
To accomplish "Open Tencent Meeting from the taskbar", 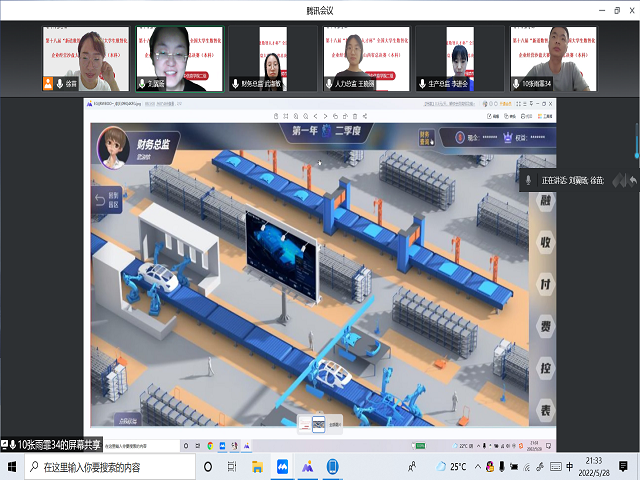I will coord(283,467).
